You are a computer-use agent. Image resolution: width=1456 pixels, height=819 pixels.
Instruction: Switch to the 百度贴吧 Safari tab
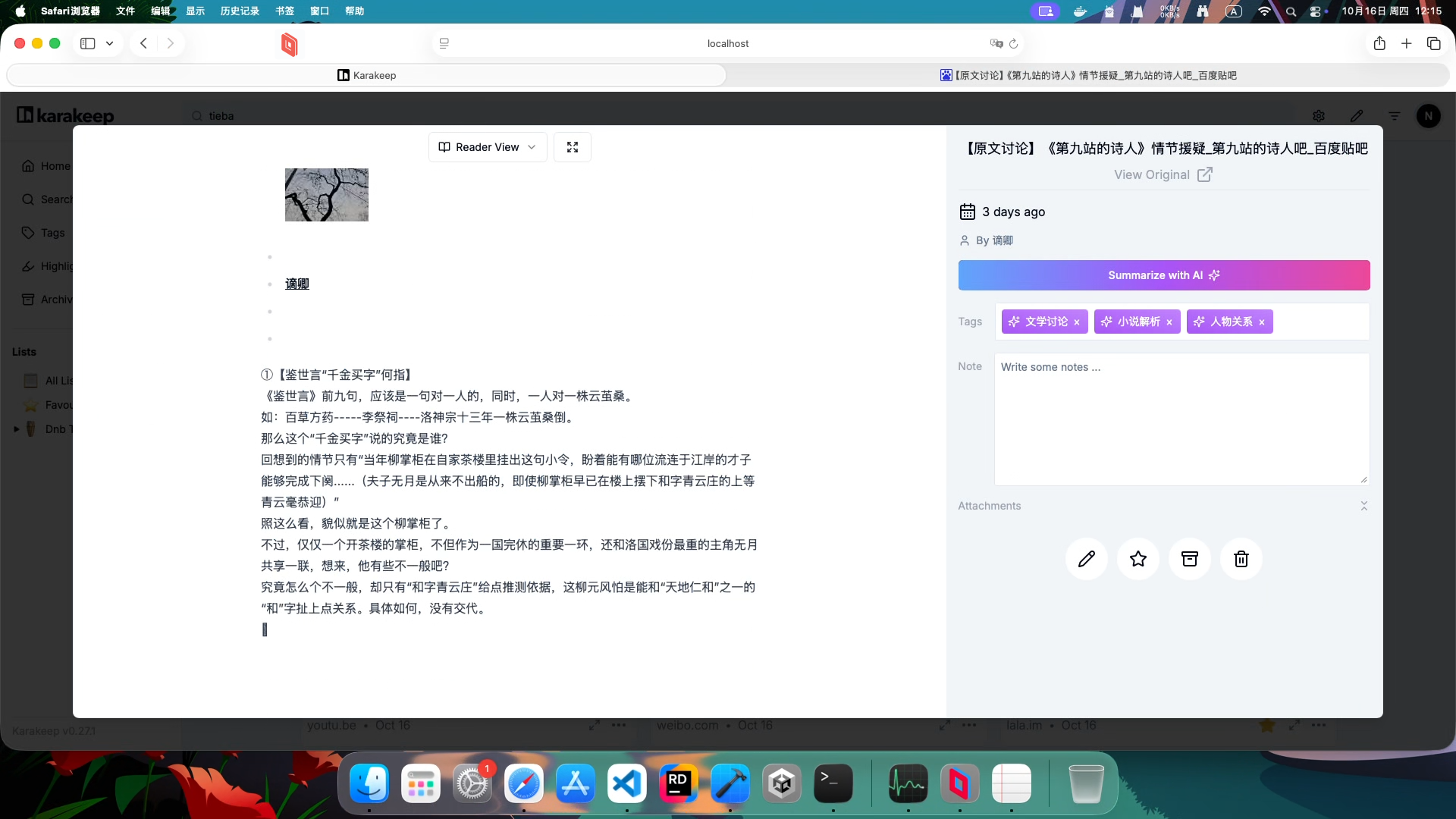point(1087,75)
